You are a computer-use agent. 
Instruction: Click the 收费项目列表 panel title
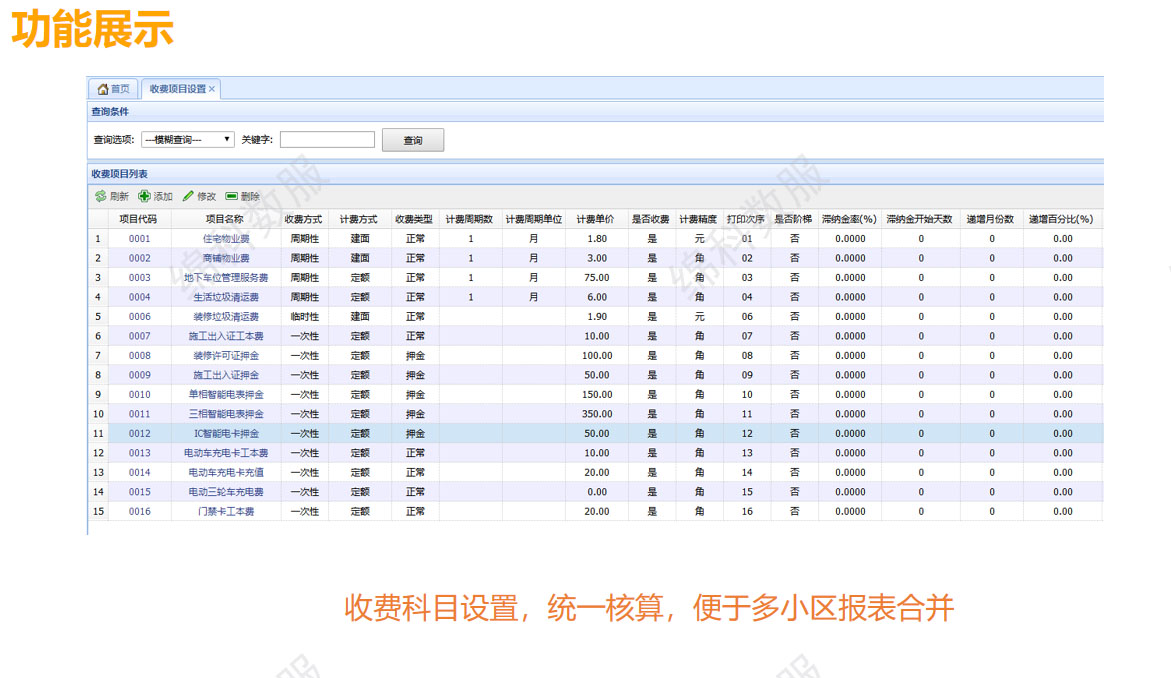point(119,174)
